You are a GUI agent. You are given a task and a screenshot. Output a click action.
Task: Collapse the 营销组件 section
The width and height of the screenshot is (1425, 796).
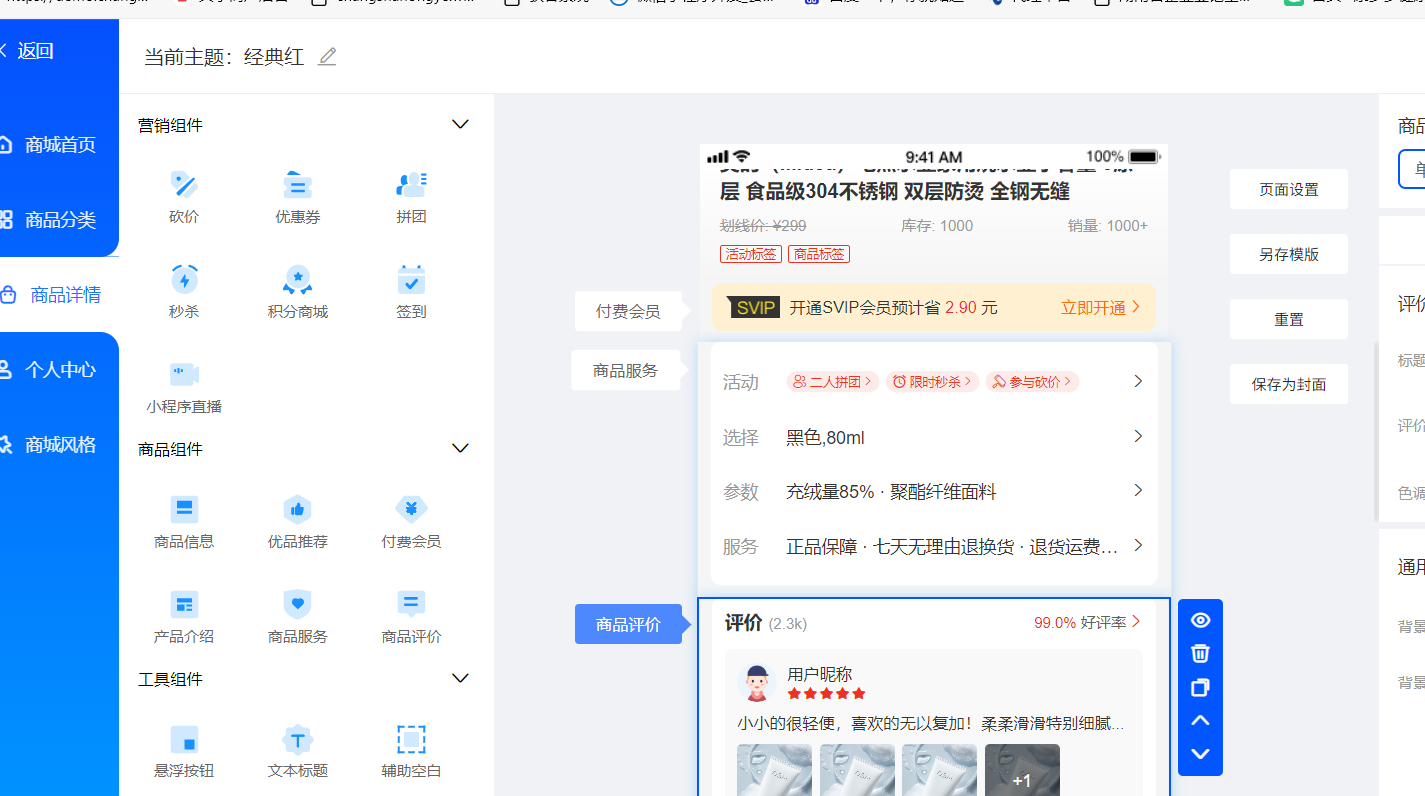[x=460, y=125]
